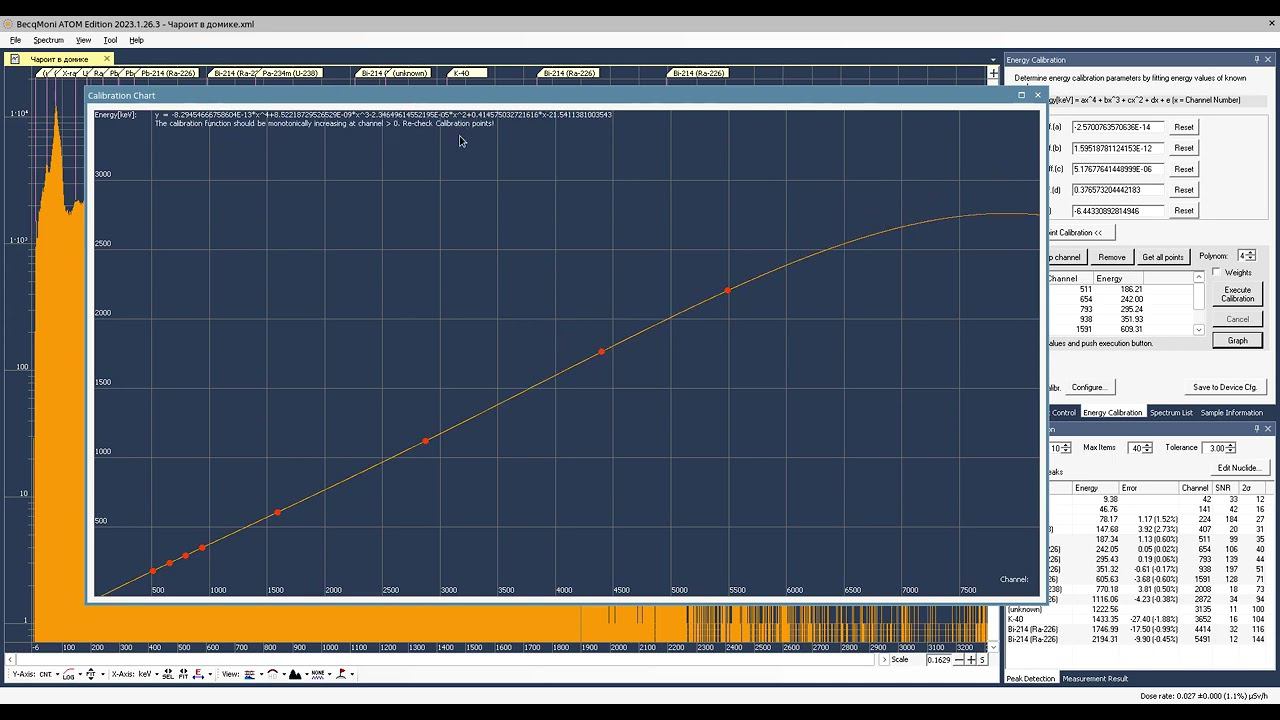Click the scale value field 0.1629

click(x=938, y=660)
